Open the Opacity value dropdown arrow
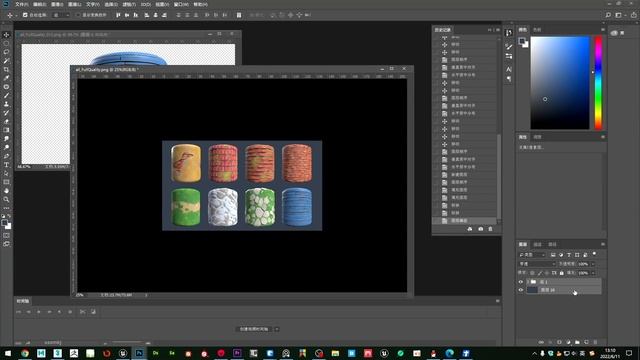Viewport: 640px width, 360px height. pyautogui.click(x=593, y=264)
